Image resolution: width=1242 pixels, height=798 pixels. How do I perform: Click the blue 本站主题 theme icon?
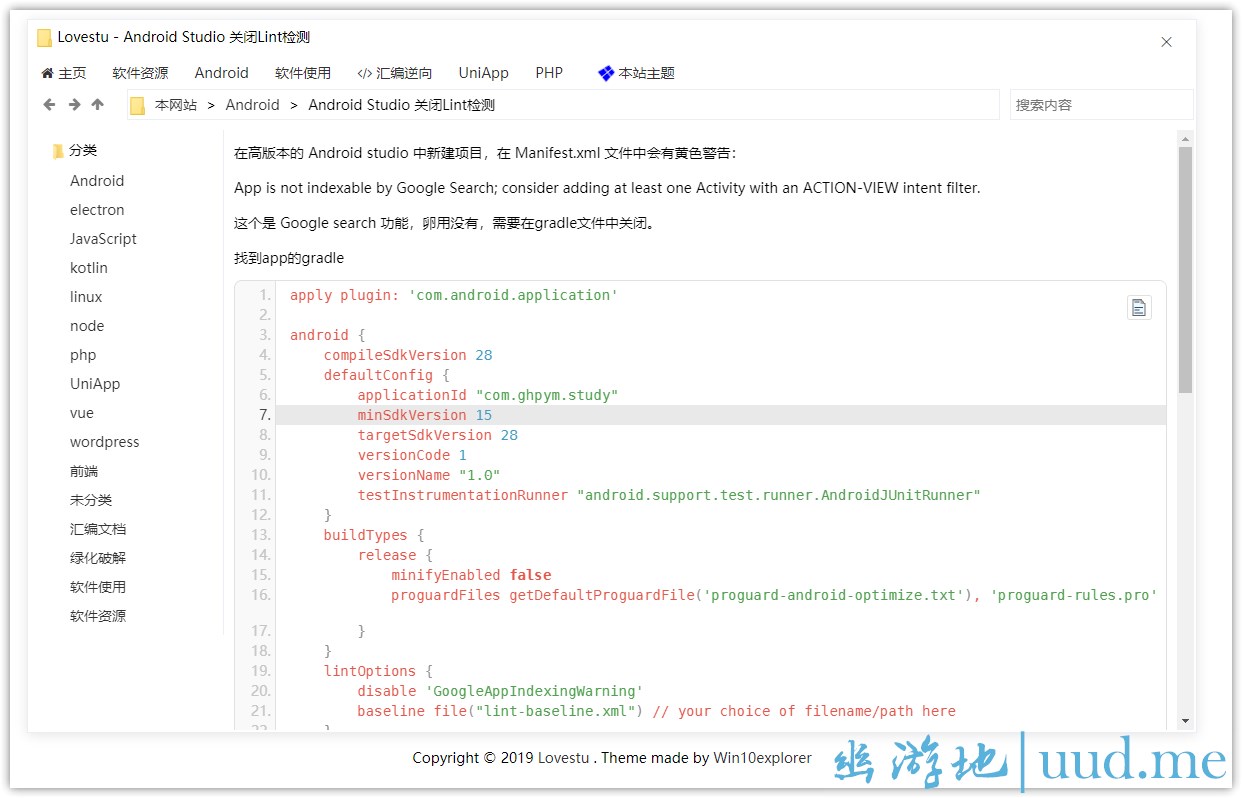point(605,73)
